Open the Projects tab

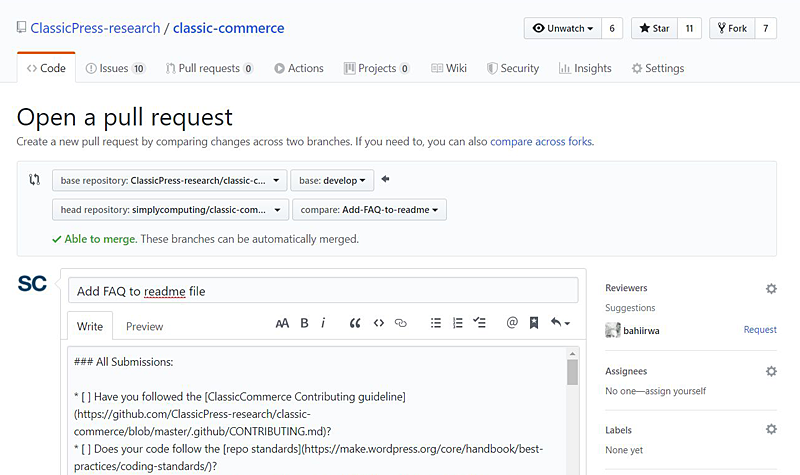coord(377,68)
